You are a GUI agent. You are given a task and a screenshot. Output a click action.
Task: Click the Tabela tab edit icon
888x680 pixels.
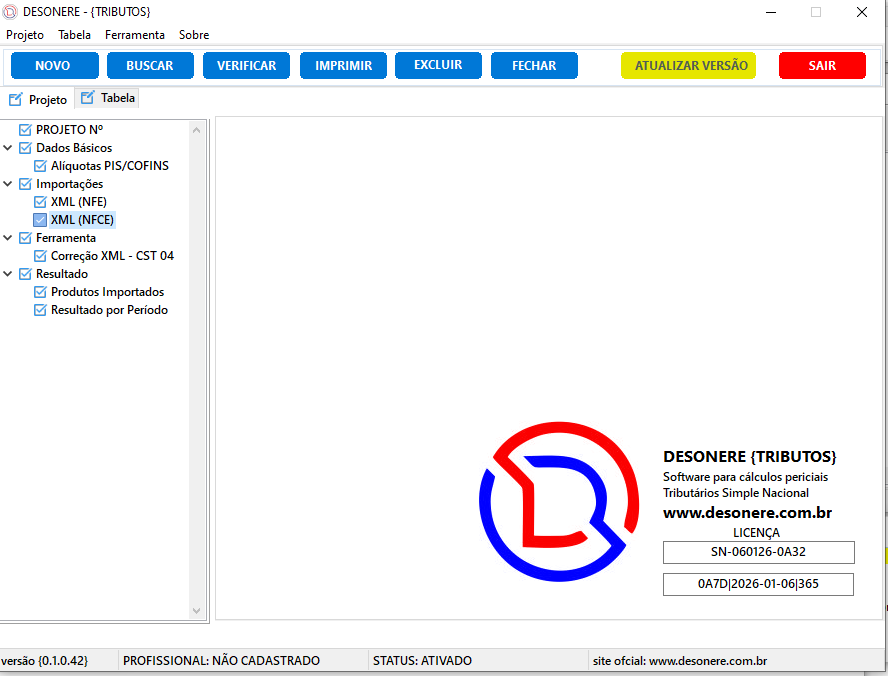pyautogui.click(x=88, y=98)
